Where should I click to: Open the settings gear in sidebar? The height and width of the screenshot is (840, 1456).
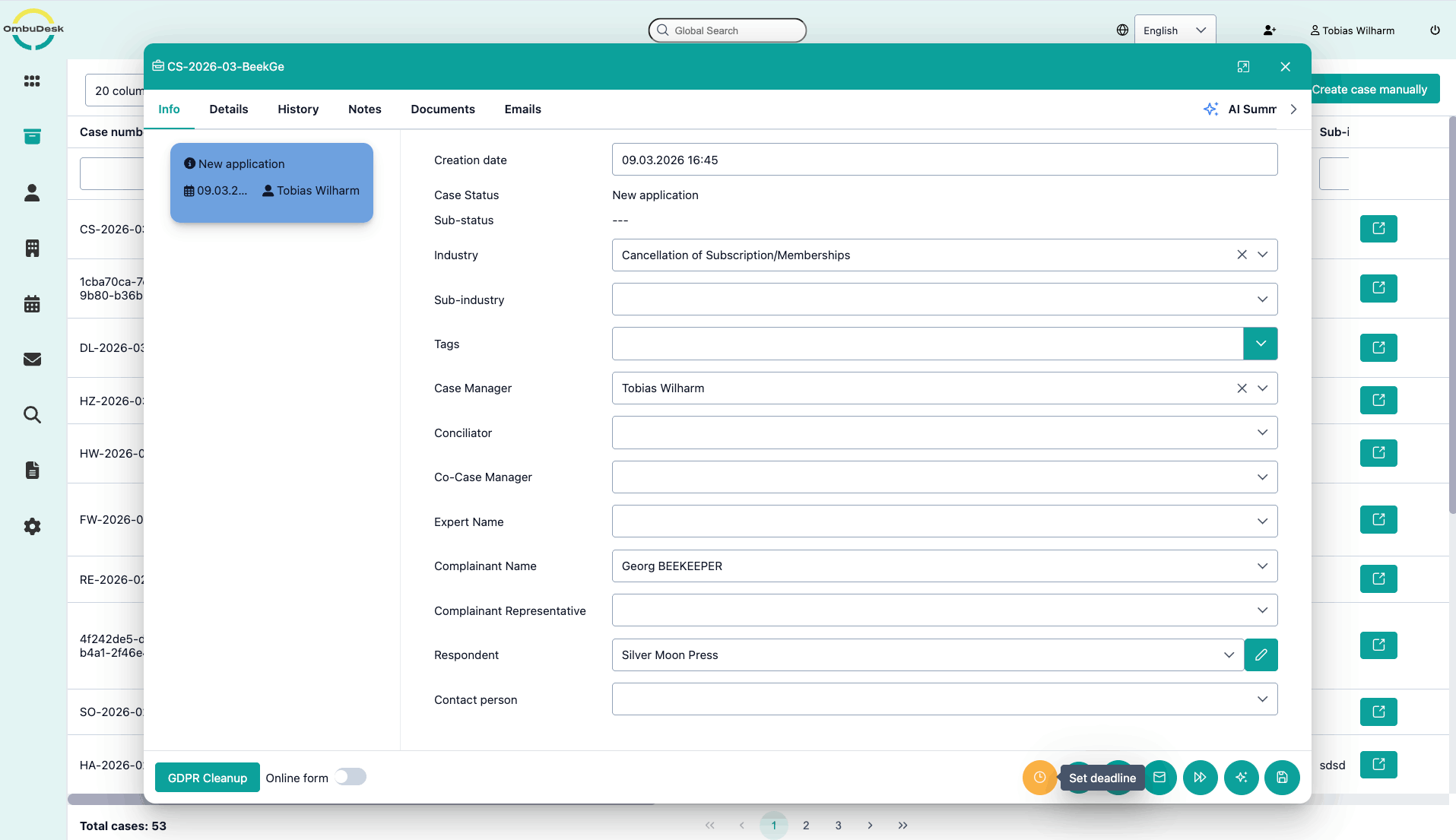coord(32,526)
